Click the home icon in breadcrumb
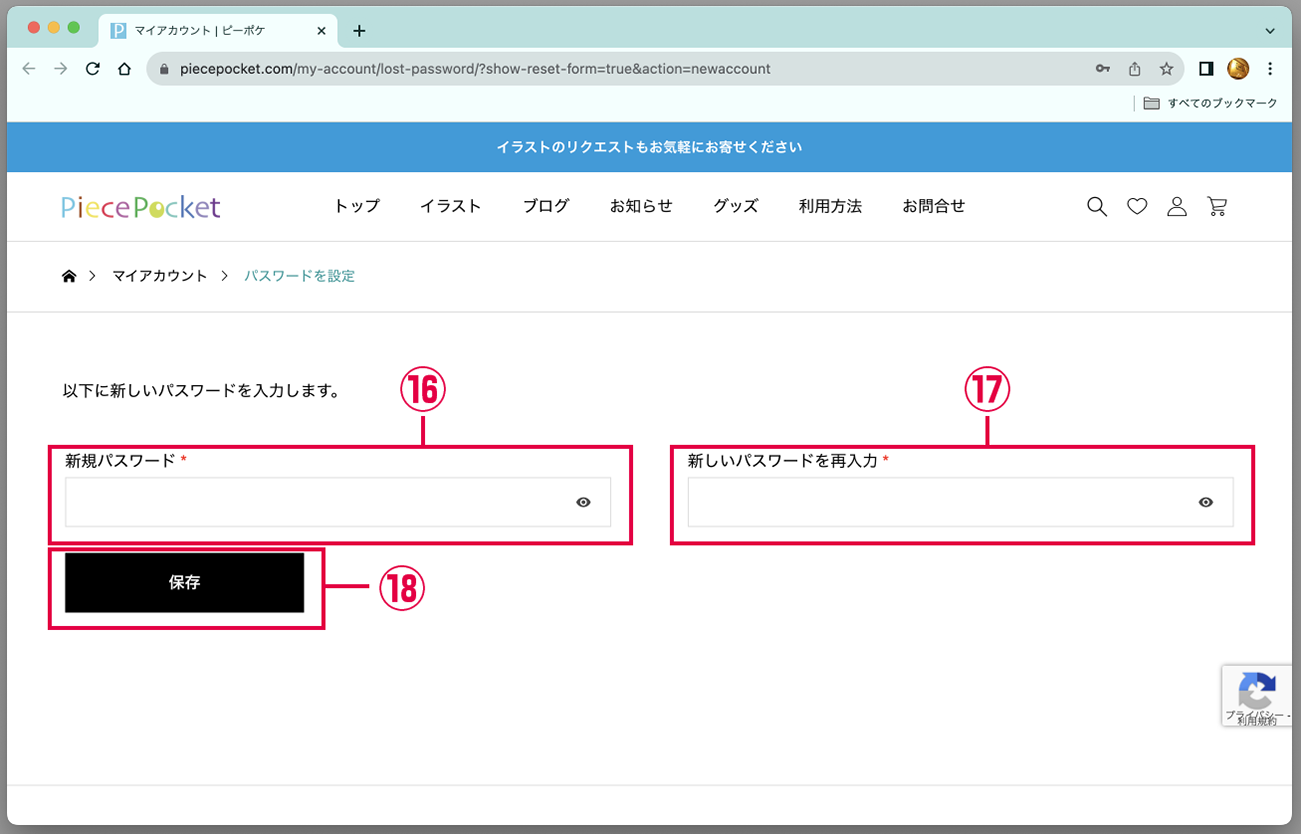 (x=69, y=276)
